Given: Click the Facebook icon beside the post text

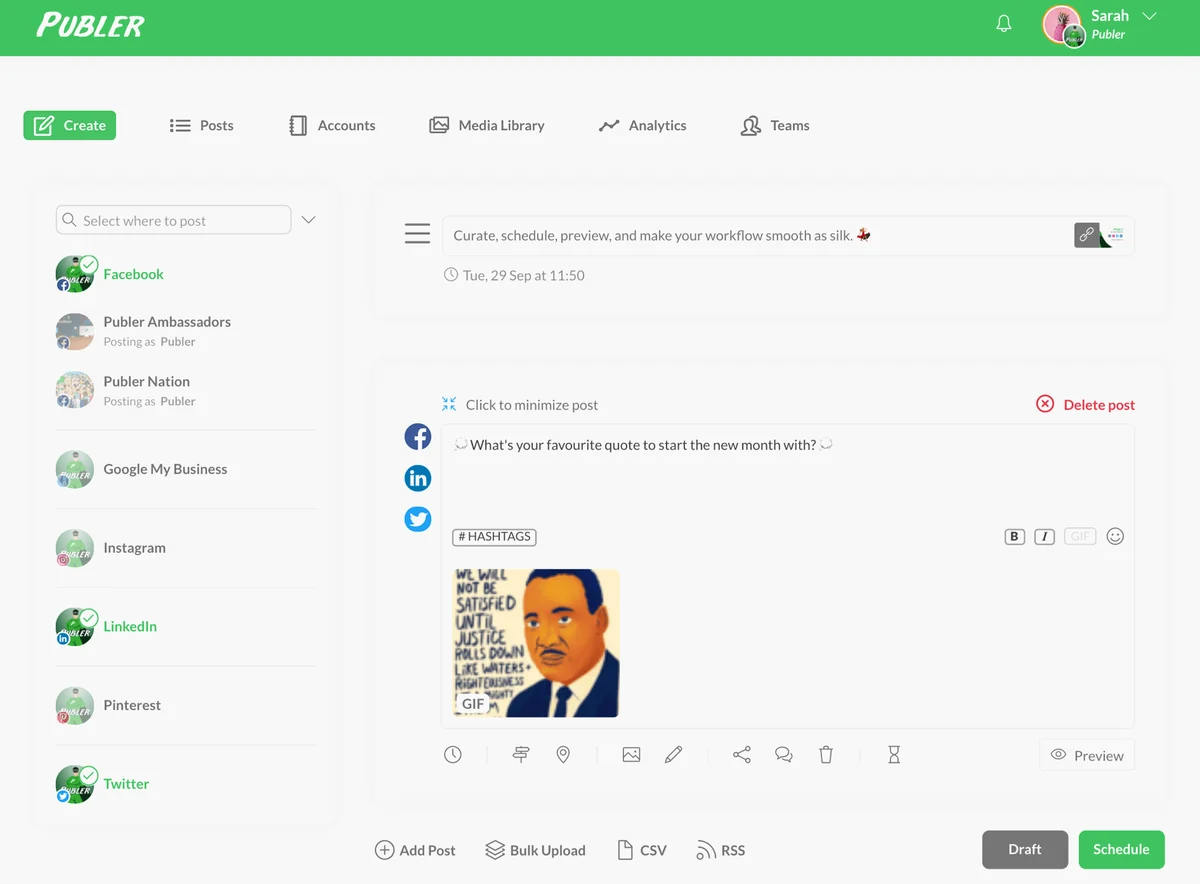Looking at the screenshot, I should tap(417, 437).
